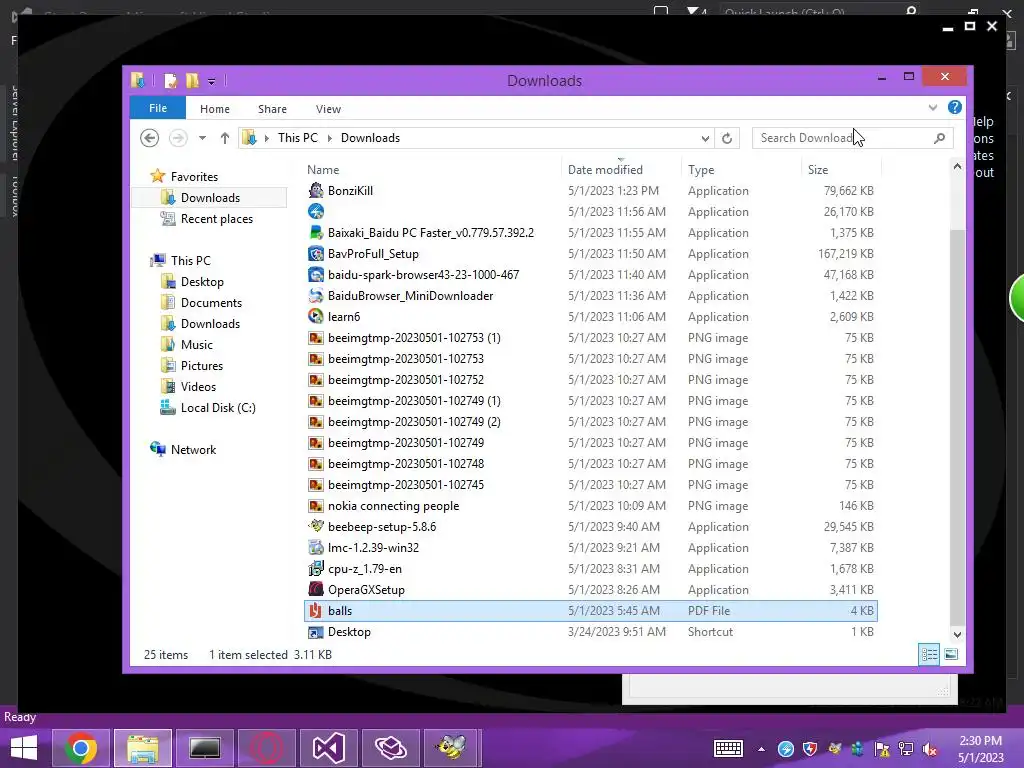The height and width of the screenshot is (768, 1024).
Task: Click the Back navigation arrow
Action: [x=150, y=138]
